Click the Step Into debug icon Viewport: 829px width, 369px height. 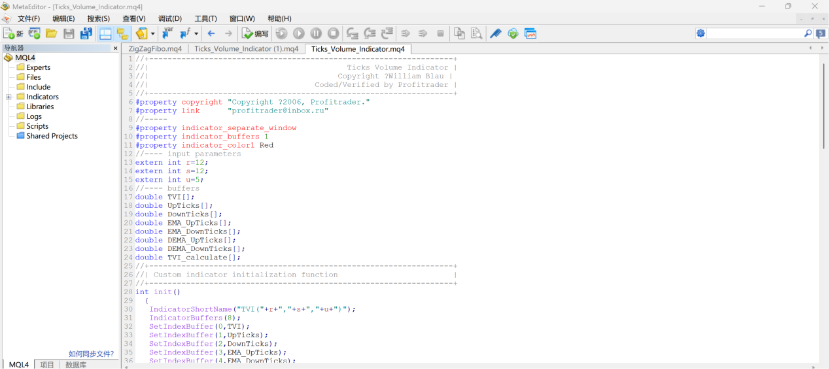[353, 33]
